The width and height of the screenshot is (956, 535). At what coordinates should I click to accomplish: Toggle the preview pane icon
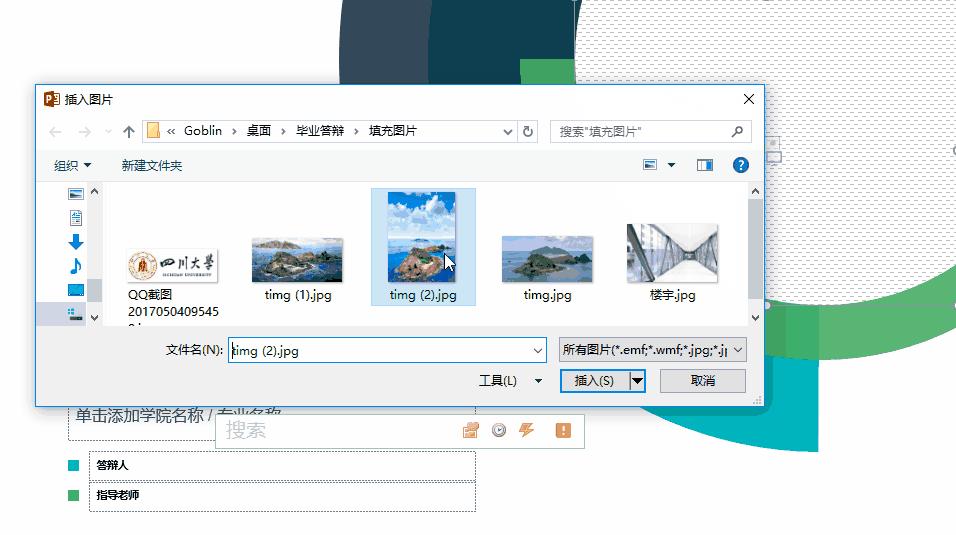tap(705, 165)
